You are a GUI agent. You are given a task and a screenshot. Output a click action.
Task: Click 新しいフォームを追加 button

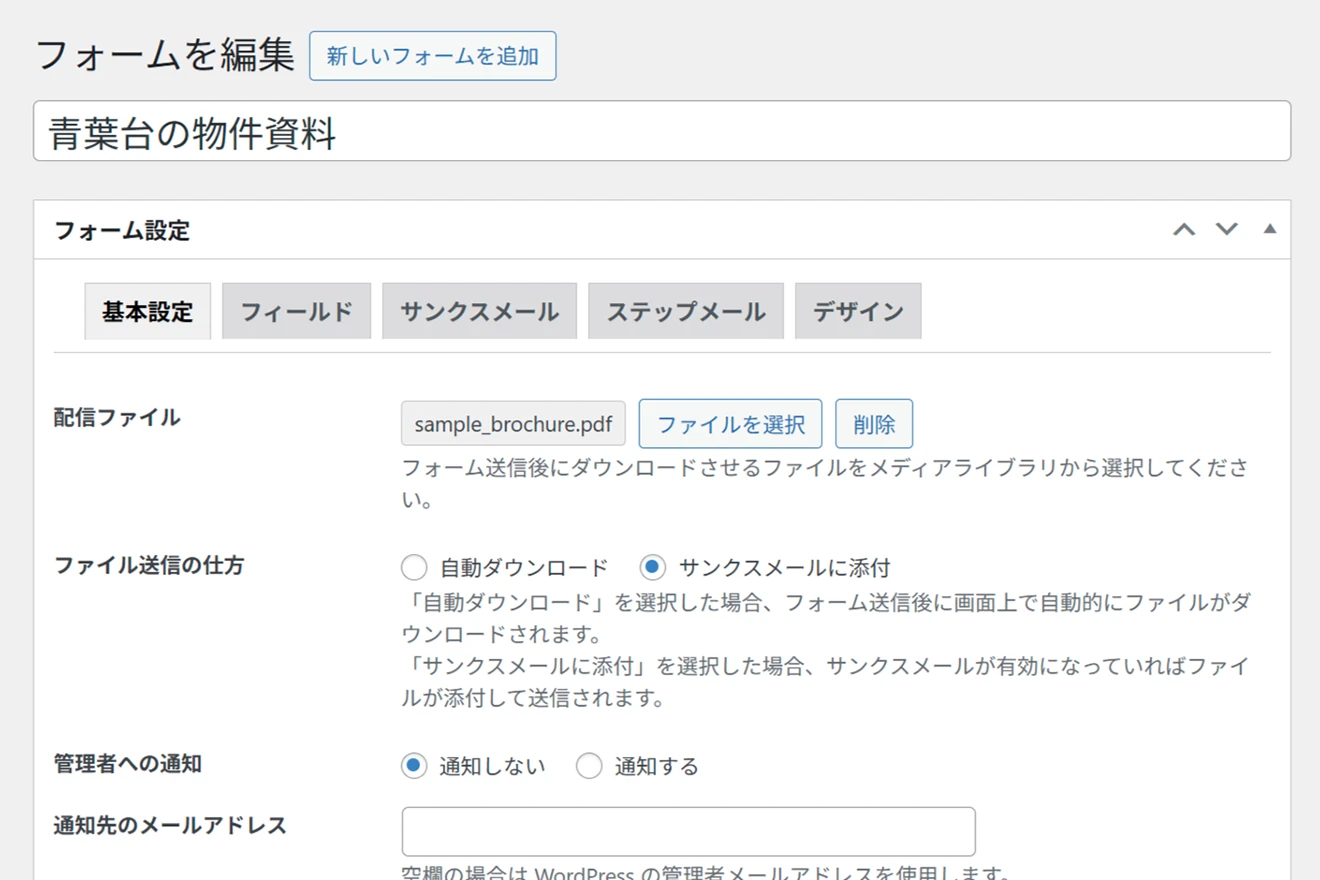point(432,56)
